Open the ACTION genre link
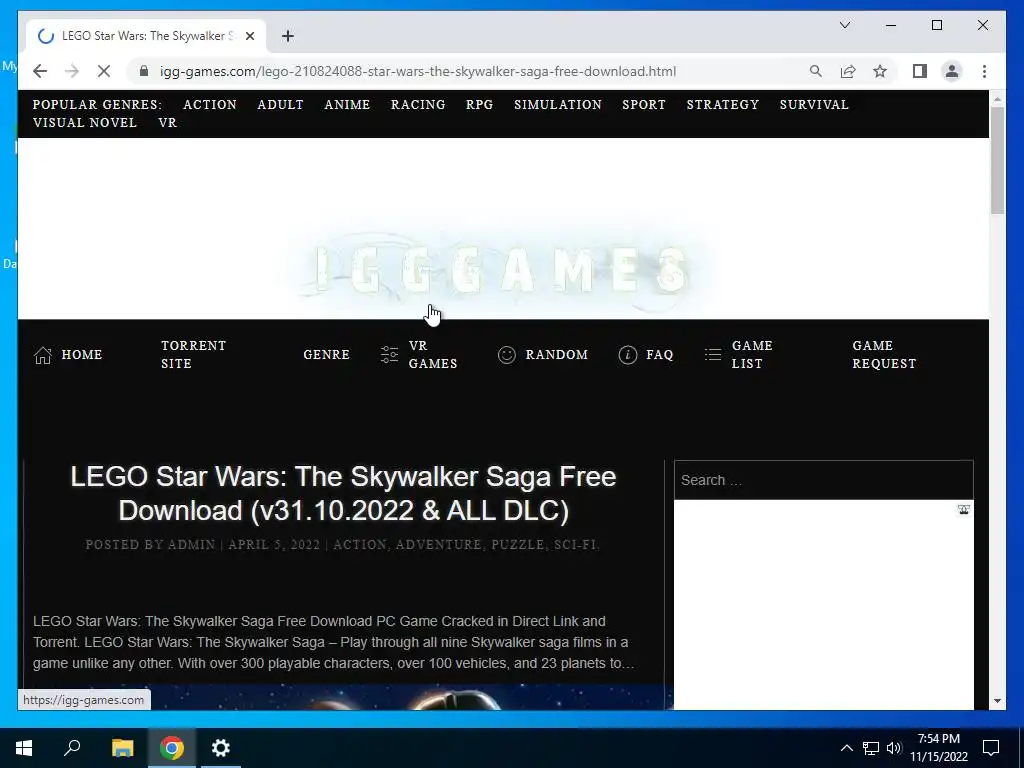The image size is (1024, 768). (x=210, y=104)
